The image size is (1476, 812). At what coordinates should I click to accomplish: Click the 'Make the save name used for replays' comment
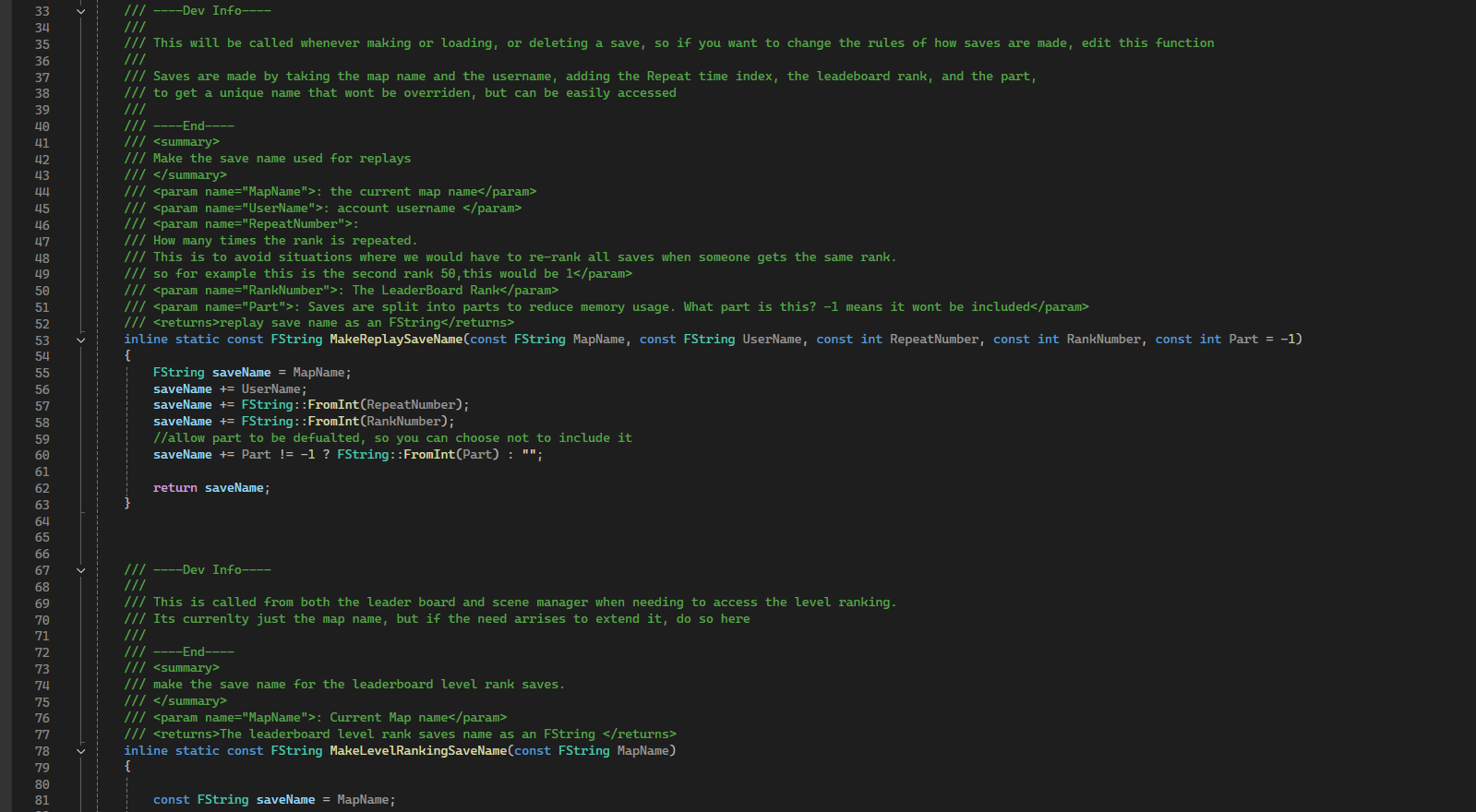click(282, 159)
